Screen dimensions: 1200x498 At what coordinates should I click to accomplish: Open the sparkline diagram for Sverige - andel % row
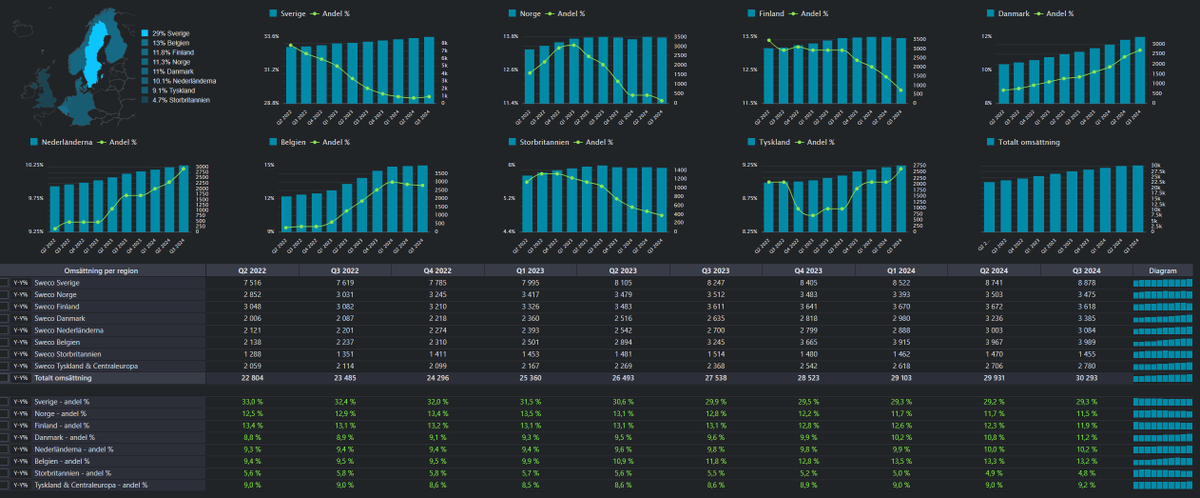tap(1163, 401)
